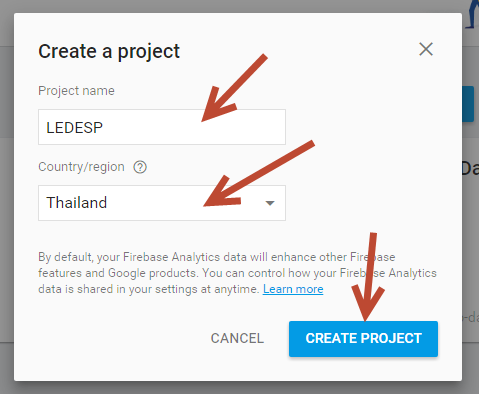The width and height of the screenshot is (479, 394).
Task: Follow the Learn more link
Action: tap(293, 289)
